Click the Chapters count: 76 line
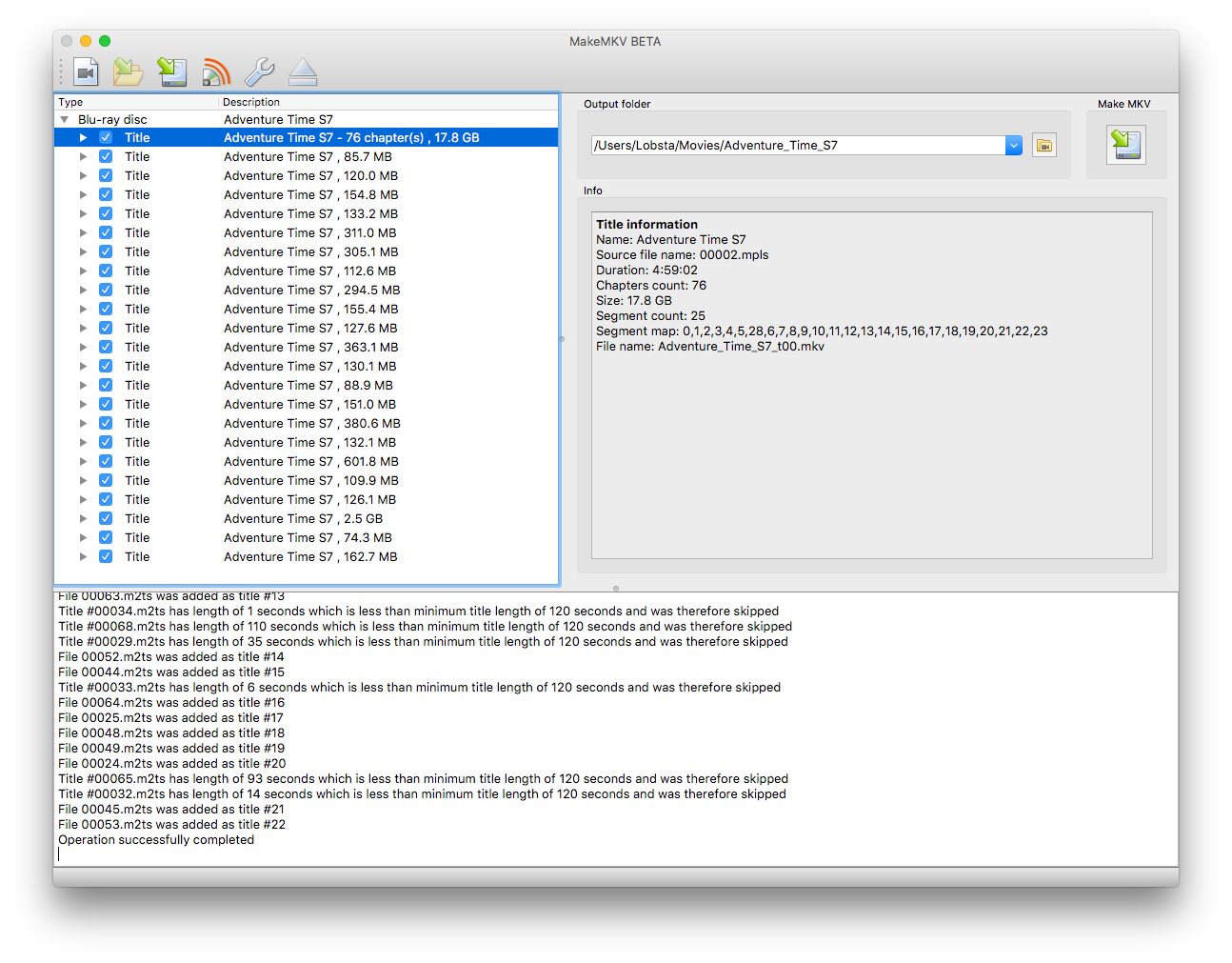This screenshot has width=1232, height=963. [x=651, y=286]
